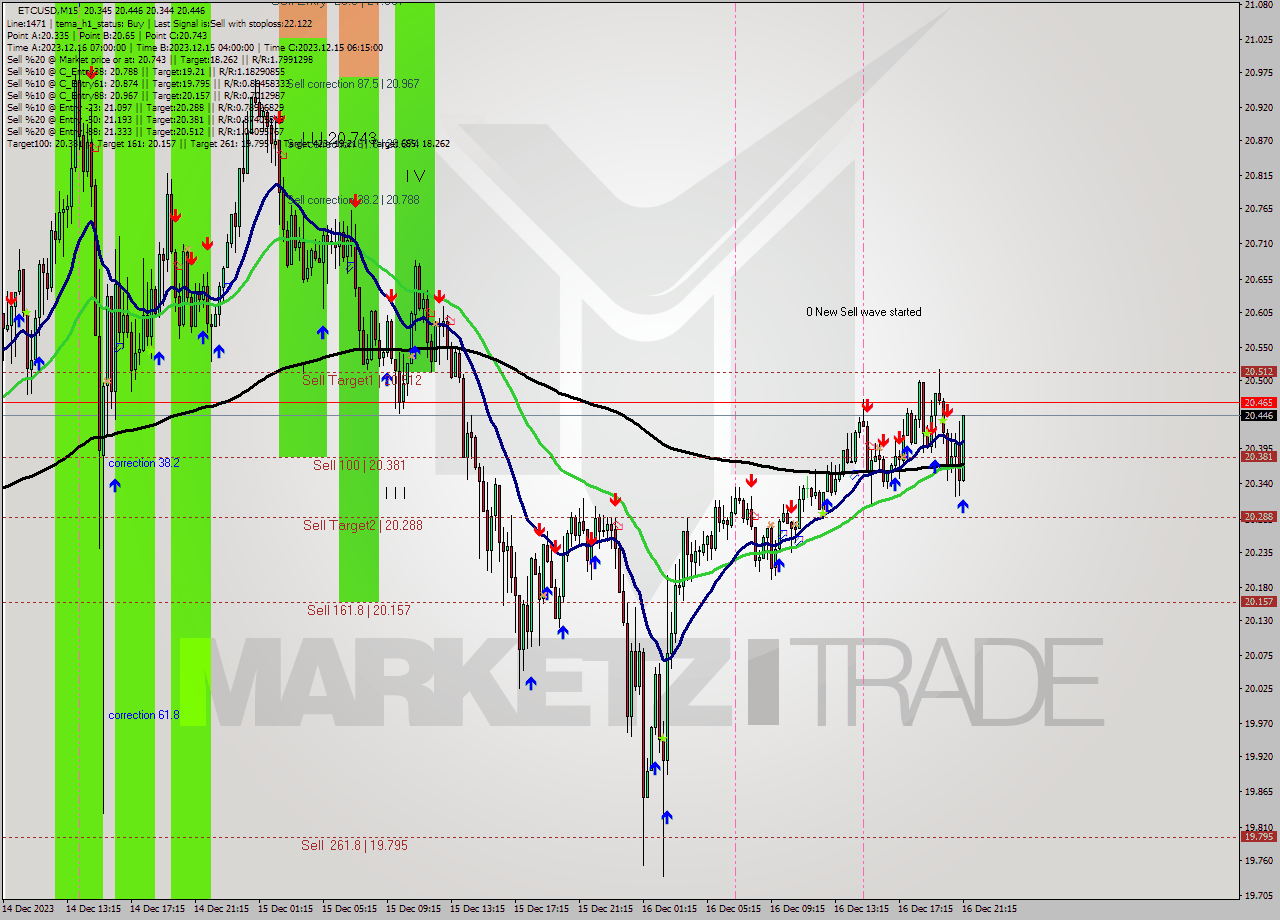Click the red 20.465 price tag
This screenshot has height=920, width=1280.
1258,402
